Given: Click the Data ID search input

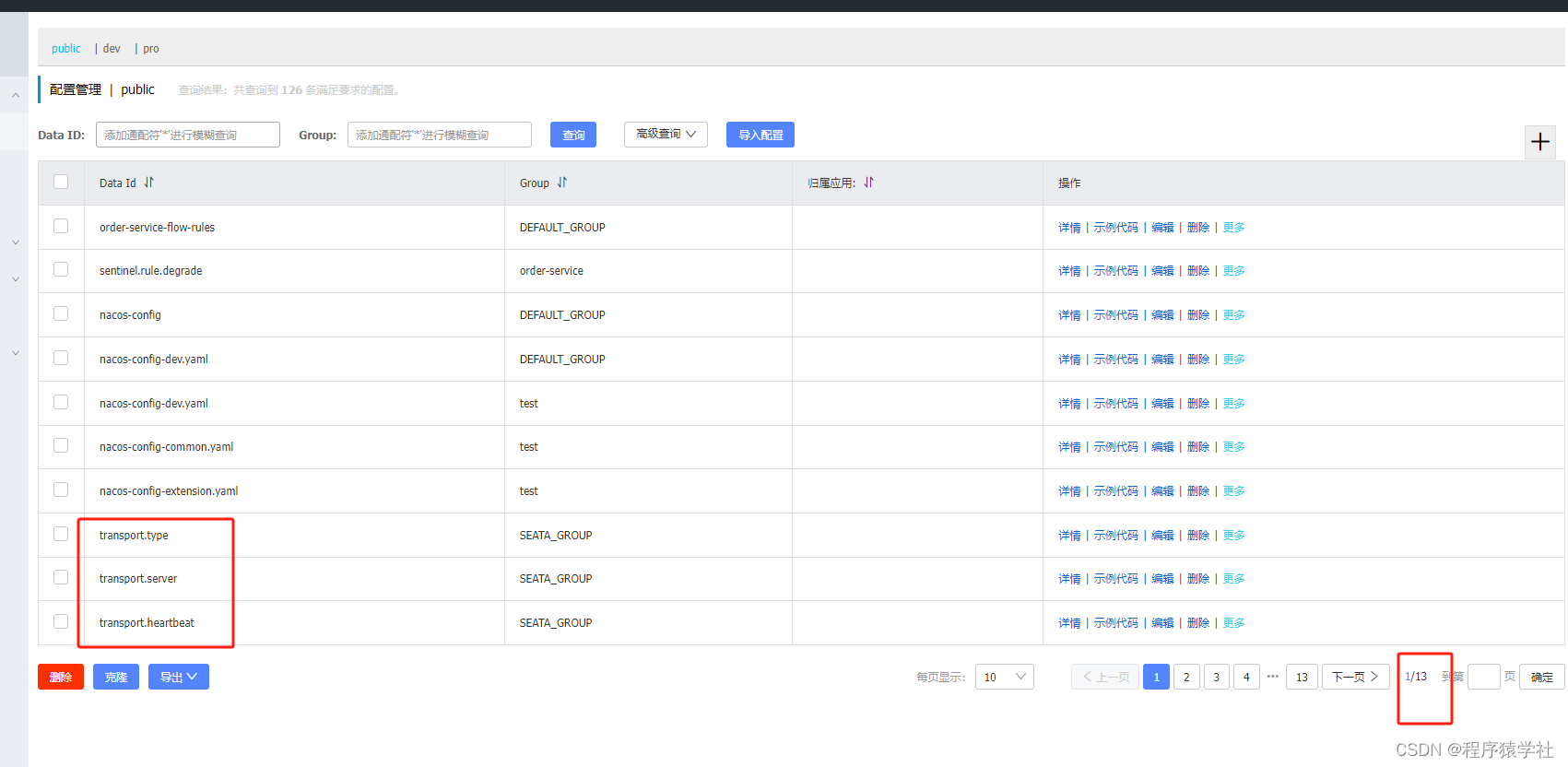Looking at the screenshot, I should pyautogui.click(x=188, y=135).
